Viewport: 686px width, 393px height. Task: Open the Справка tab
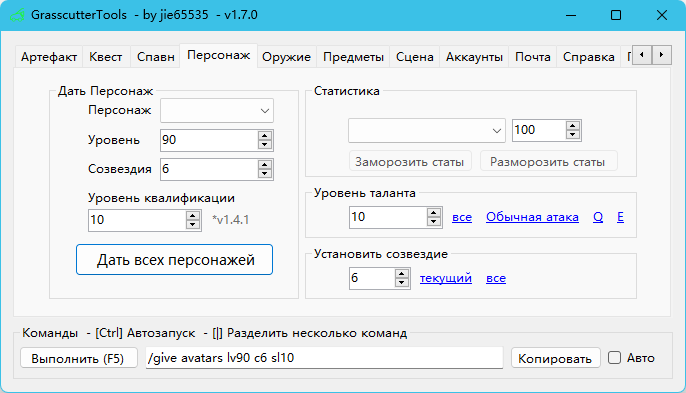pyautogui.click(x=588, y=57)
